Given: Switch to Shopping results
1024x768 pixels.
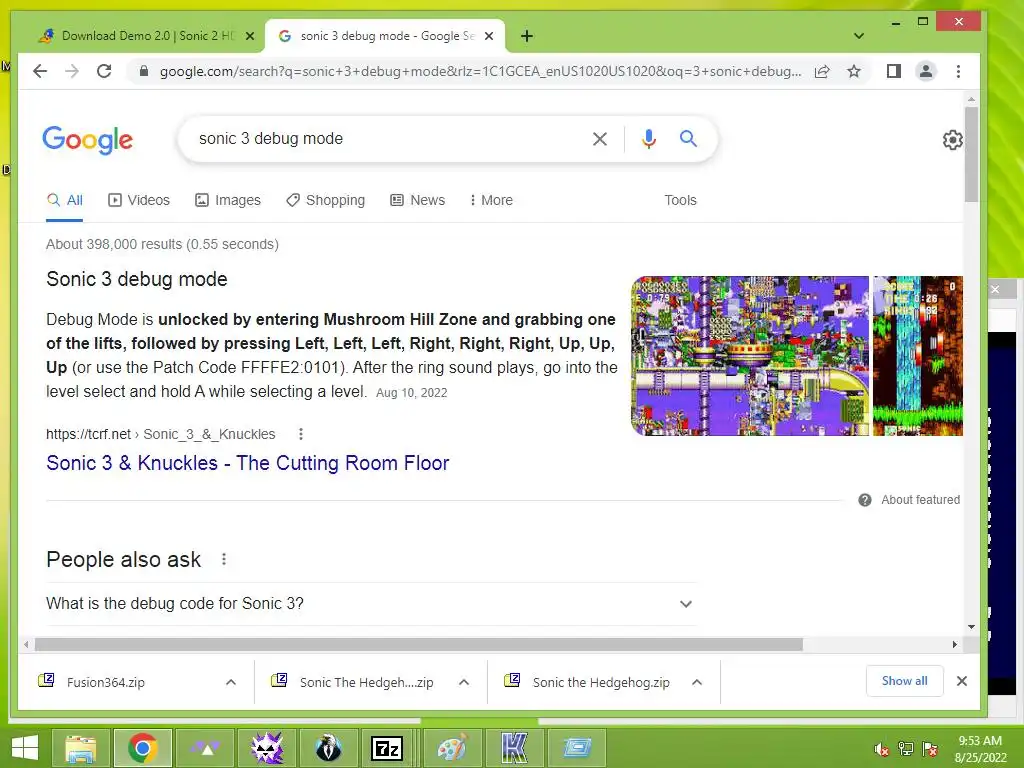Looking at the screenshot, I should click(325, 200).
